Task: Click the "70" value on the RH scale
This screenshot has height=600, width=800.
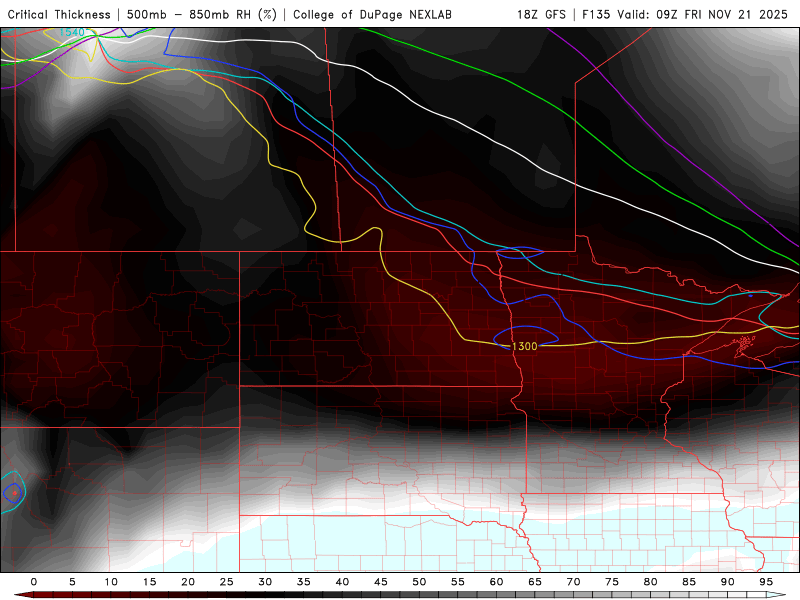Action: 573,582
